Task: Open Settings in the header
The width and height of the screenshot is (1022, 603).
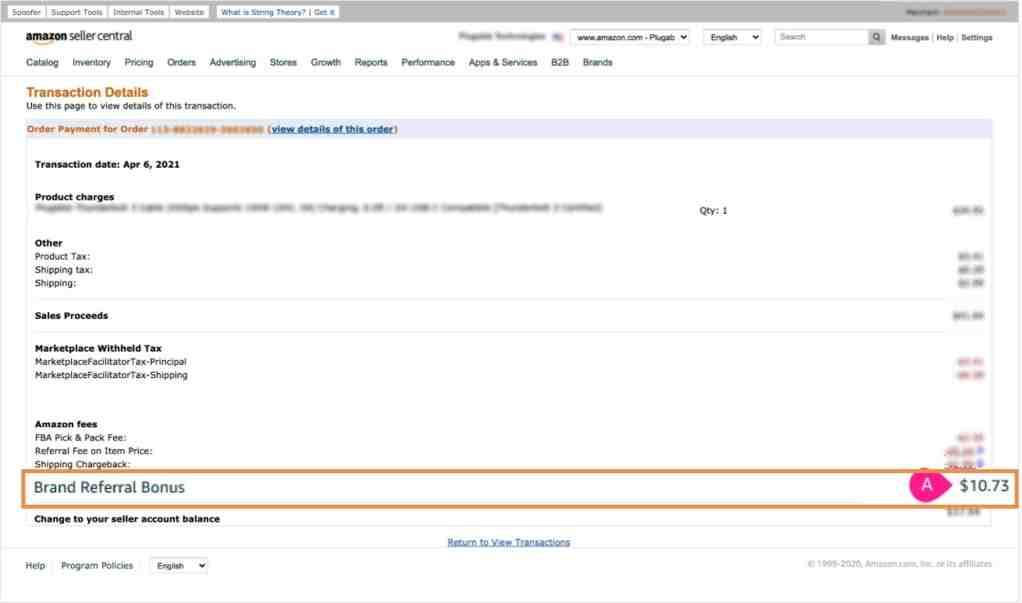Action: pos(976,38)
